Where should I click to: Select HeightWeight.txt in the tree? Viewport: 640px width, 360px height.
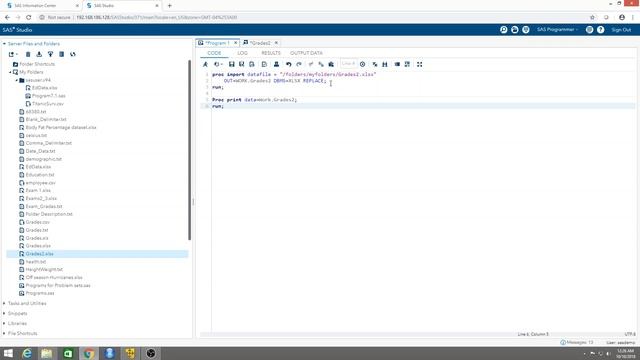44,269
